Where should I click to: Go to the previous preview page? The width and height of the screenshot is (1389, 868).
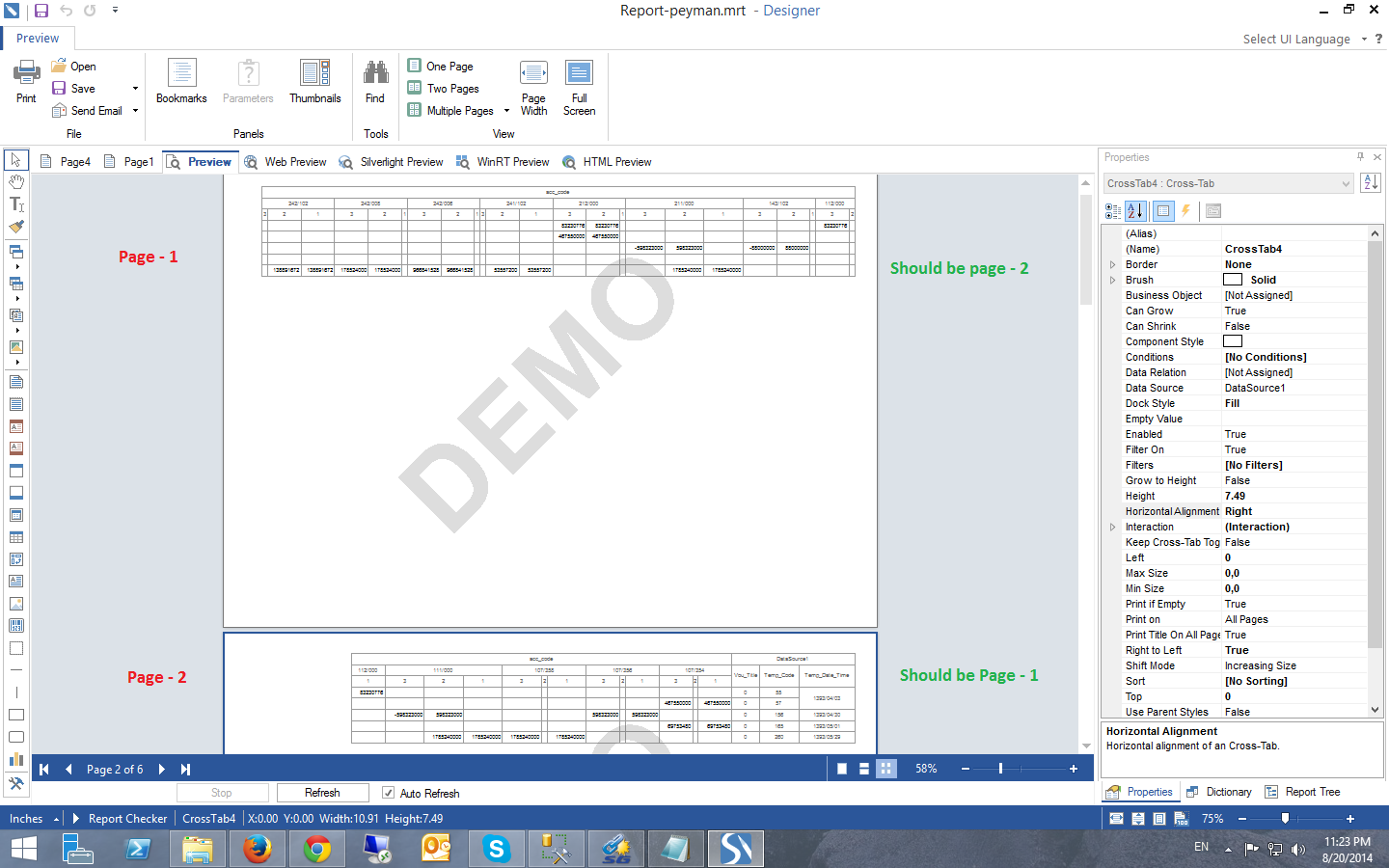pyautogui.click(x=68, y=769)
